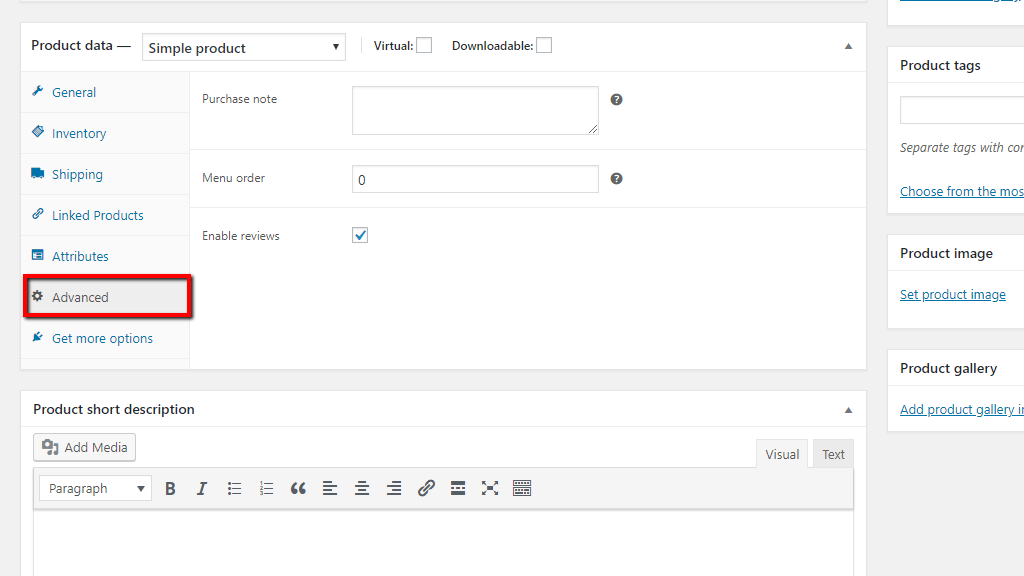Viewport: 1024px width, 576px height.
Task: Click the plug icon for Get more options
Action: [x=38, y=337]
